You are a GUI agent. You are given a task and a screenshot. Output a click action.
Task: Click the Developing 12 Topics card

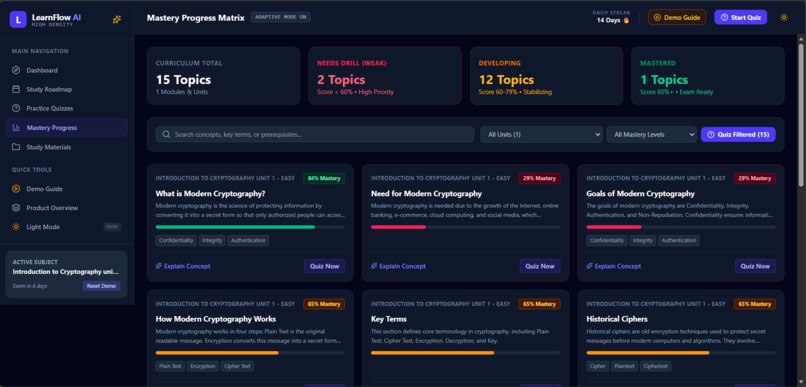(x=546, y=76)
